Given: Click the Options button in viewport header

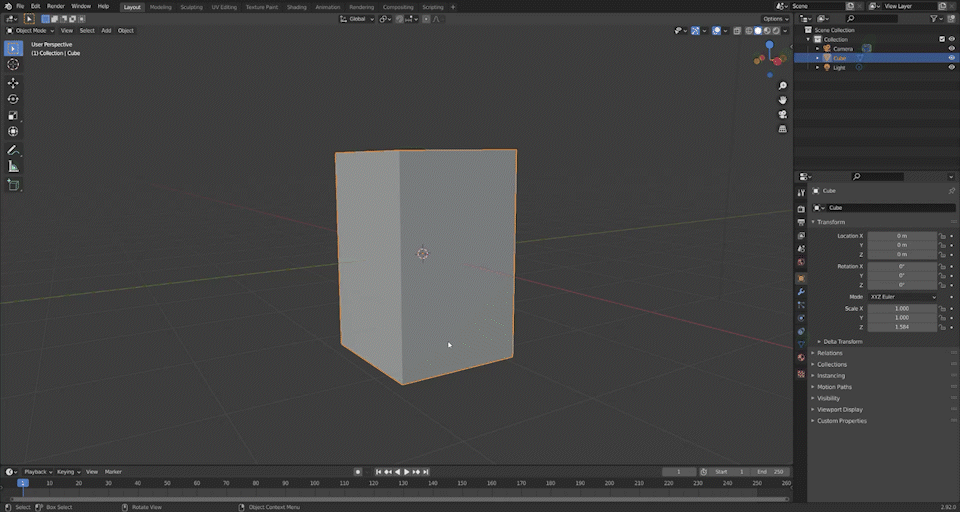Looking at the screenshot, I should tap(775, 19).
